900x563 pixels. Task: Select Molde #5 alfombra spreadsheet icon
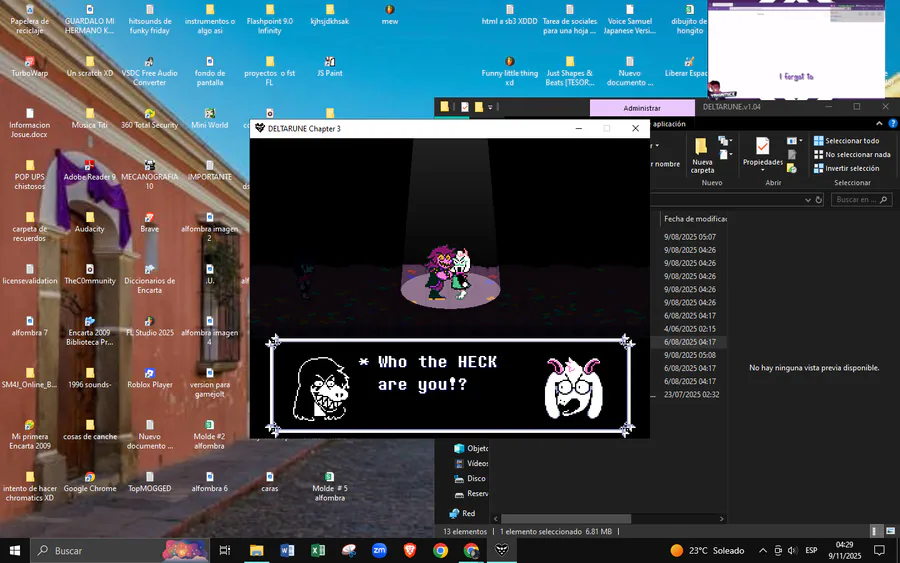pos(329,487)
